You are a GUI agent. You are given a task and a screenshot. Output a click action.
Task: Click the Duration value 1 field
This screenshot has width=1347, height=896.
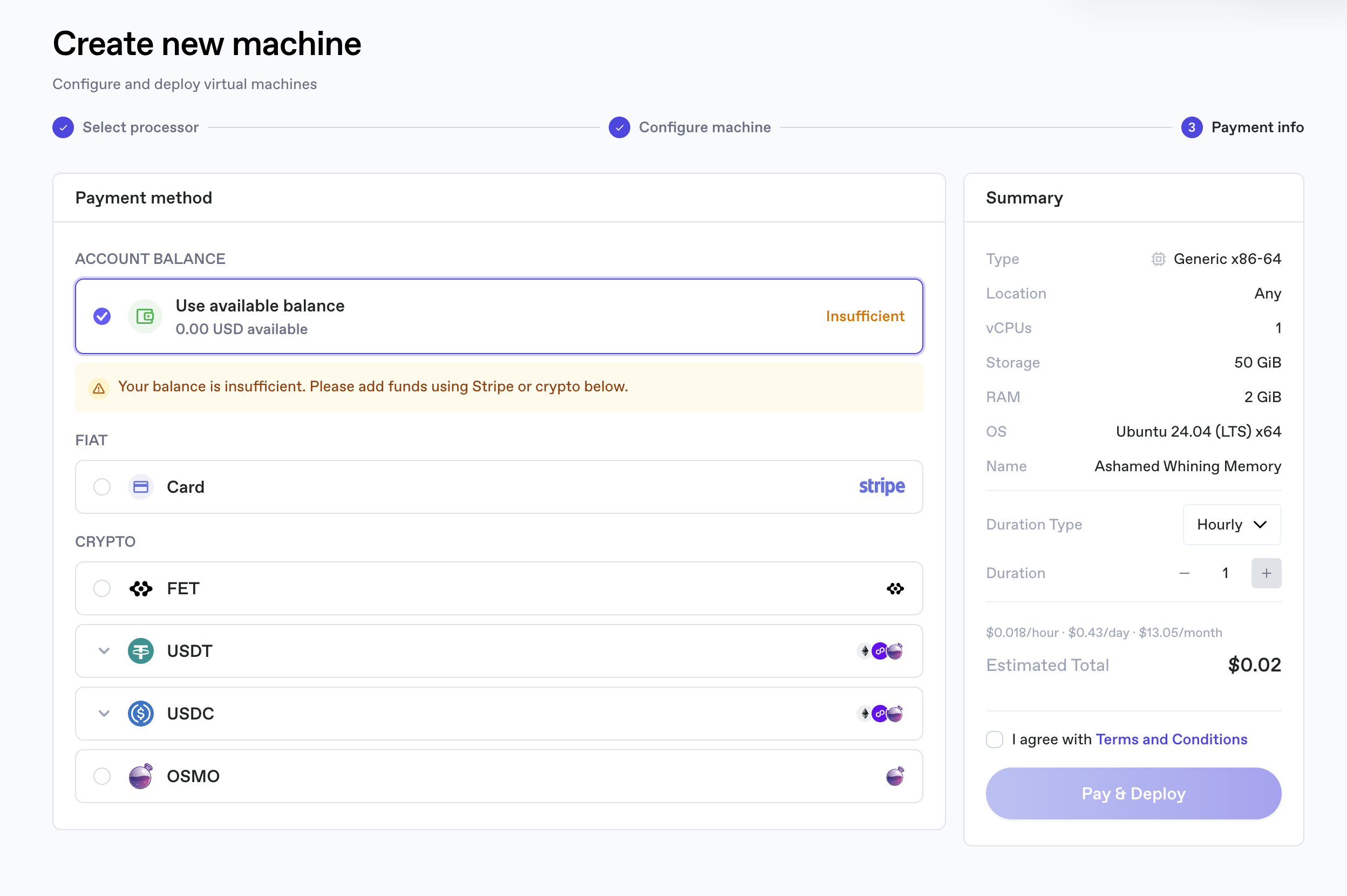[1224, 573]
